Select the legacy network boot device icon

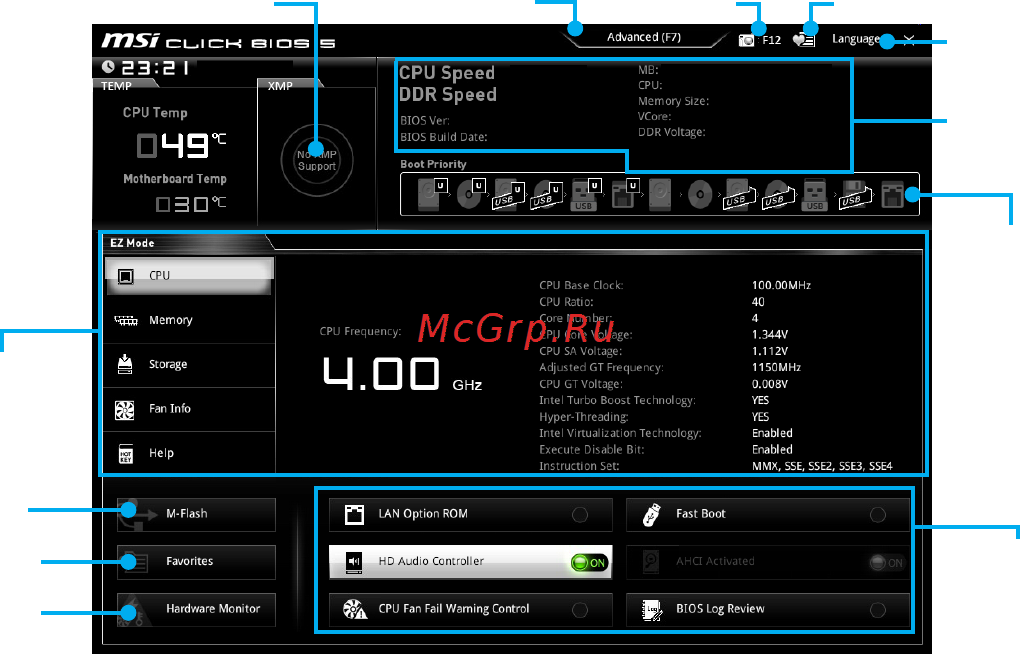(x=892, y=194)
